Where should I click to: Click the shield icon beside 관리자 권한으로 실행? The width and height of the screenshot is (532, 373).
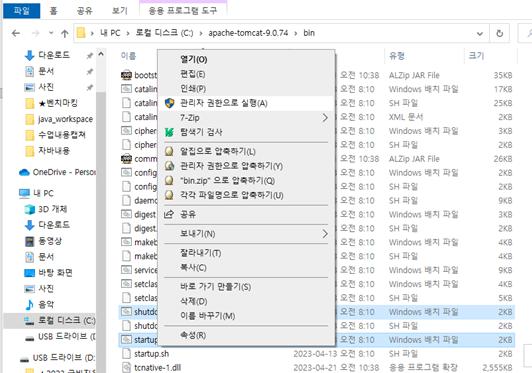click(169, 103)
